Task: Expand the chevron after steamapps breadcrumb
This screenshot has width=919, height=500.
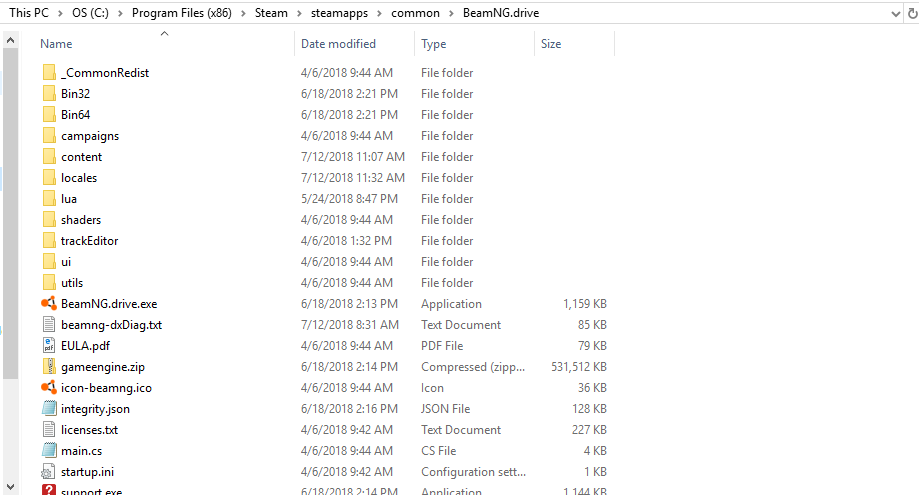Action: pos(379,13)
